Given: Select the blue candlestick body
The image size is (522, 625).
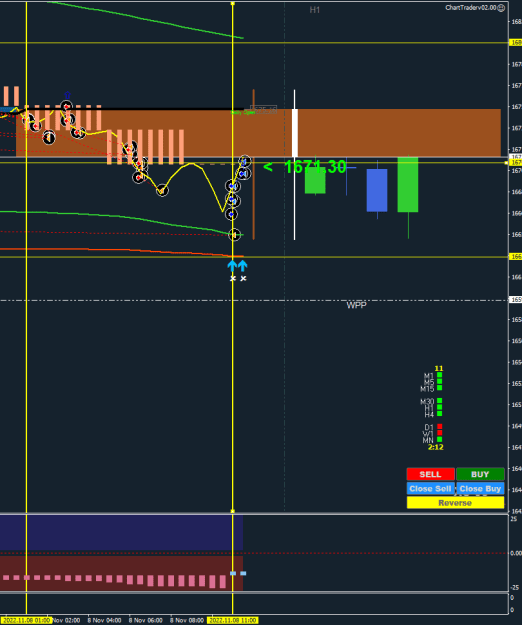Looking at the screenshot, I should (377, 190).
